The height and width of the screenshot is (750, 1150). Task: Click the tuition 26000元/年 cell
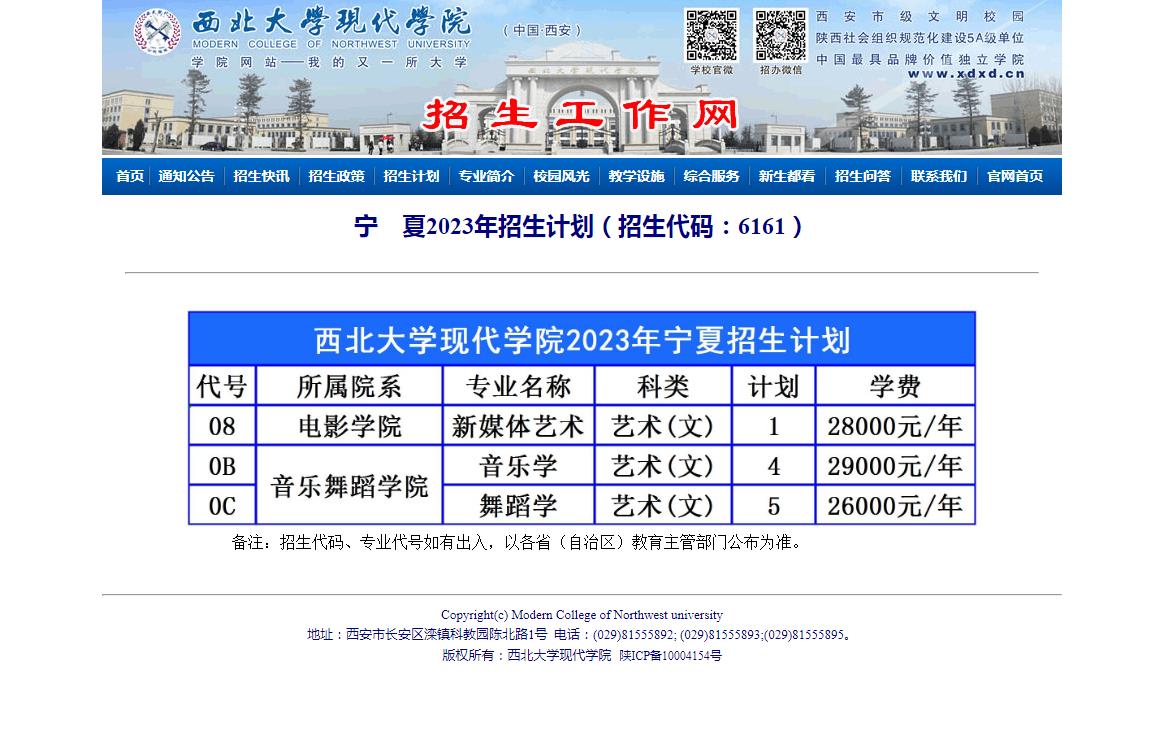pyautogui.click(x=895, y=506)
